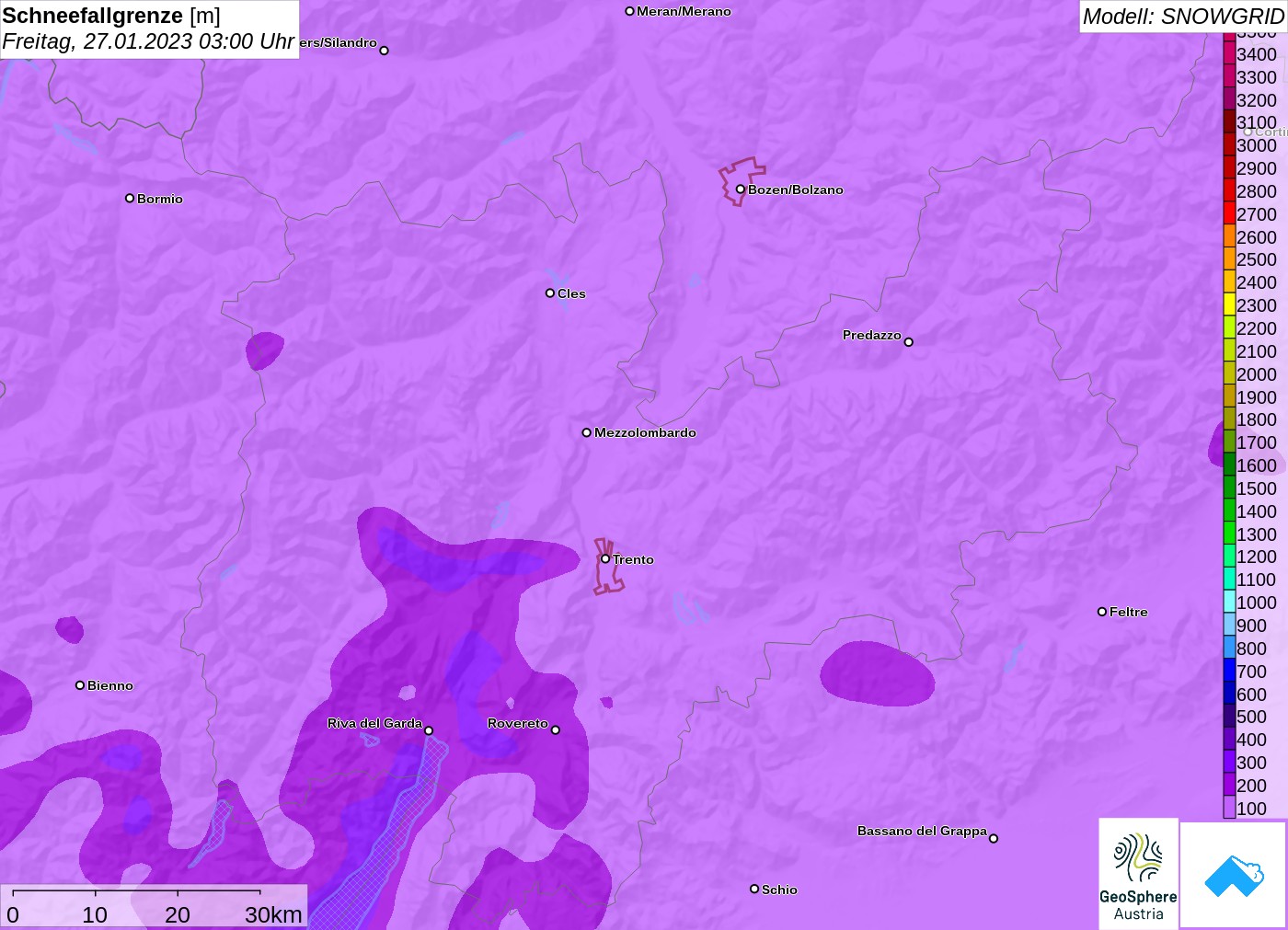Click the 2500 legend value label
This screenshot has height=930, width=1288.
point(1257,259)
